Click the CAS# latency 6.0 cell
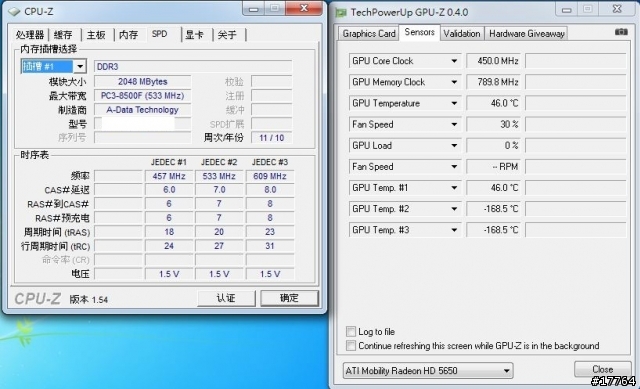Screen dimensions: 640x389 169,190
